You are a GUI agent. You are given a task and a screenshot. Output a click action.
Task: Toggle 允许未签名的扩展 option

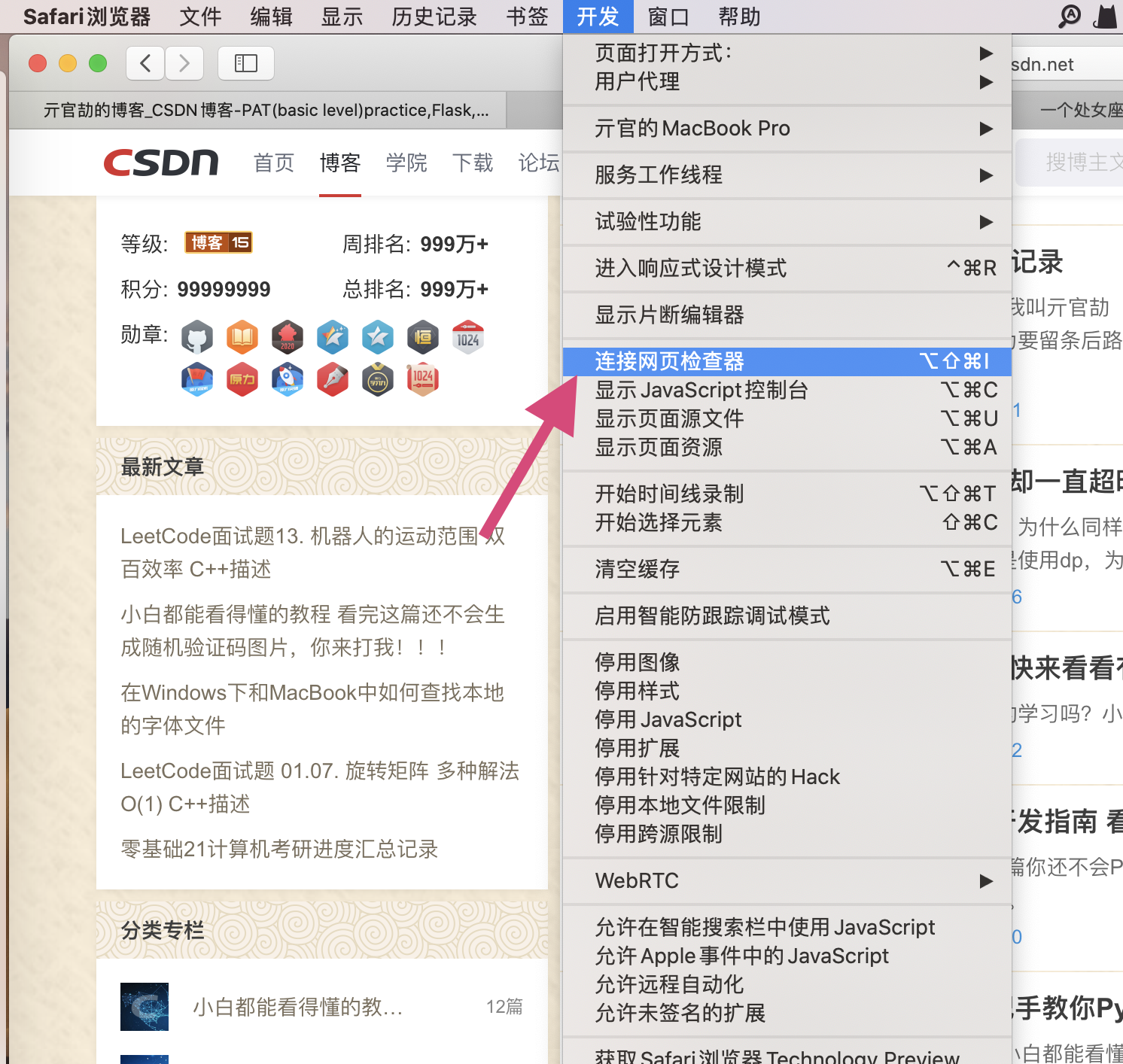(787, 1013)
